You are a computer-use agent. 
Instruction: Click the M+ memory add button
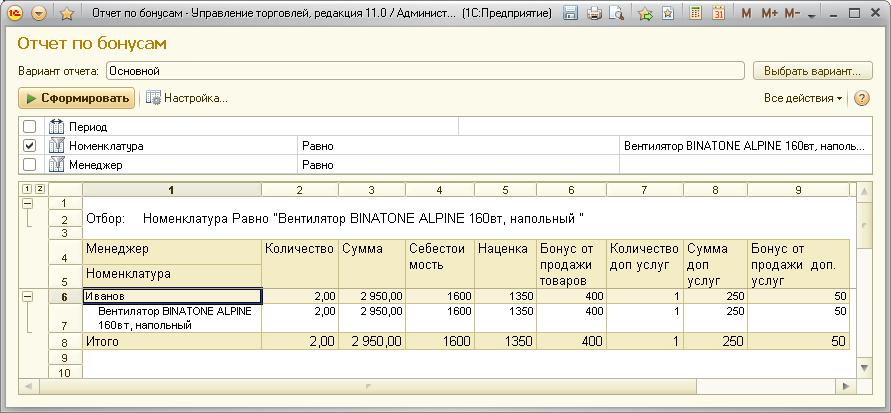769,14
